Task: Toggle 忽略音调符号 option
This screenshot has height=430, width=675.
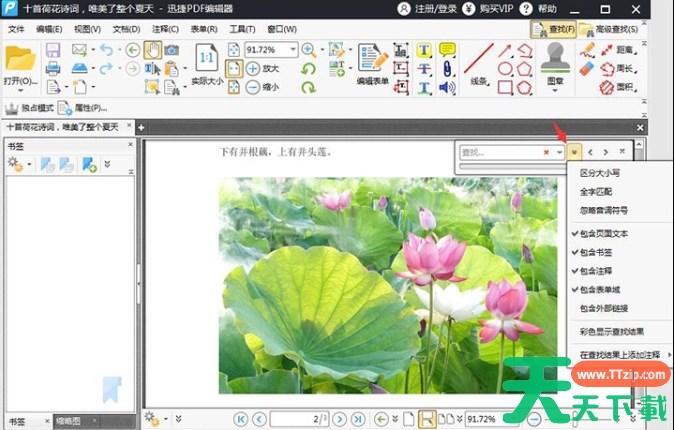Action: pyautogui.click(x=604, y=210)
